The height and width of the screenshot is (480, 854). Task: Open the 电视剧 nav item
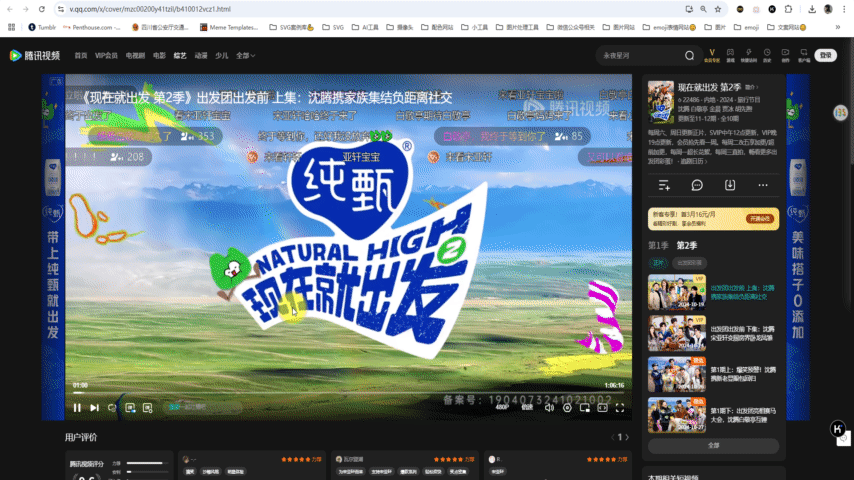(135, 56)
